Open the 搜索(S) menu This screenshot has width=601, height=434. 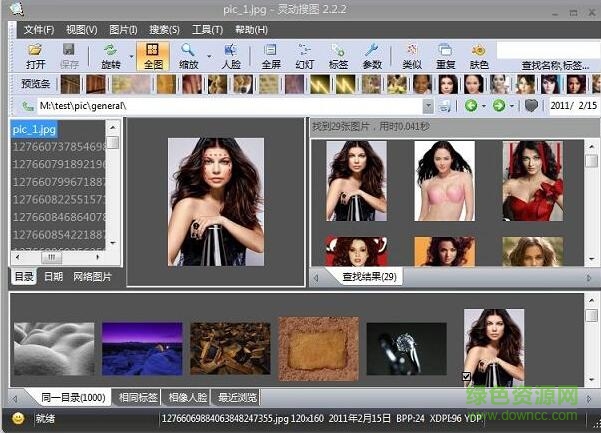[163, 29]
